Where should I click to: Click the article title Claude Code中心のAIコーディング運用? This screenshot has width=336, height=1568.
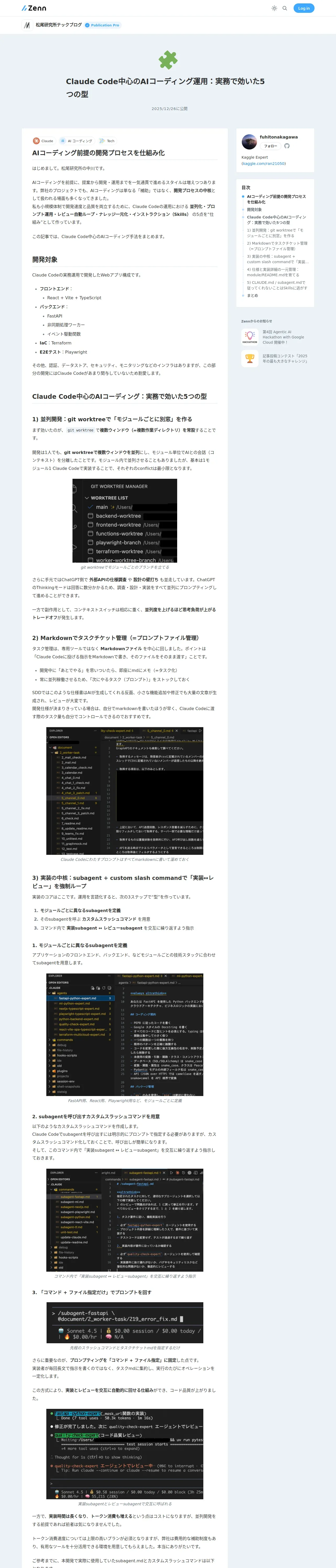(165, 88)
